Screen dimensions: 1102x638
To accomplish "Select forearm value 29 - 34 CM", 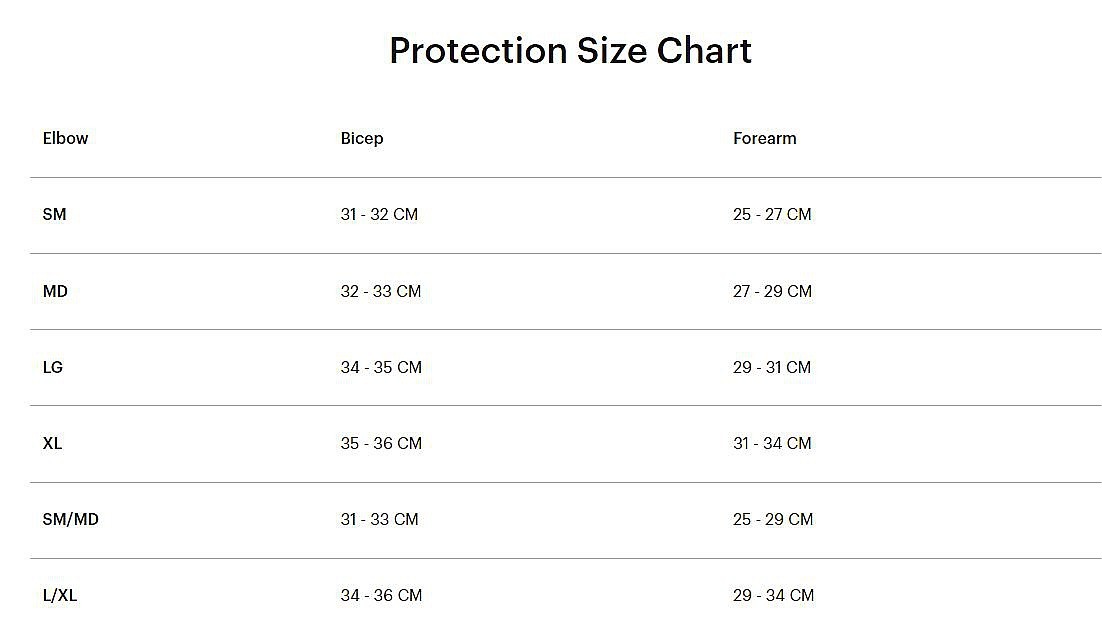I will [773, 595].
